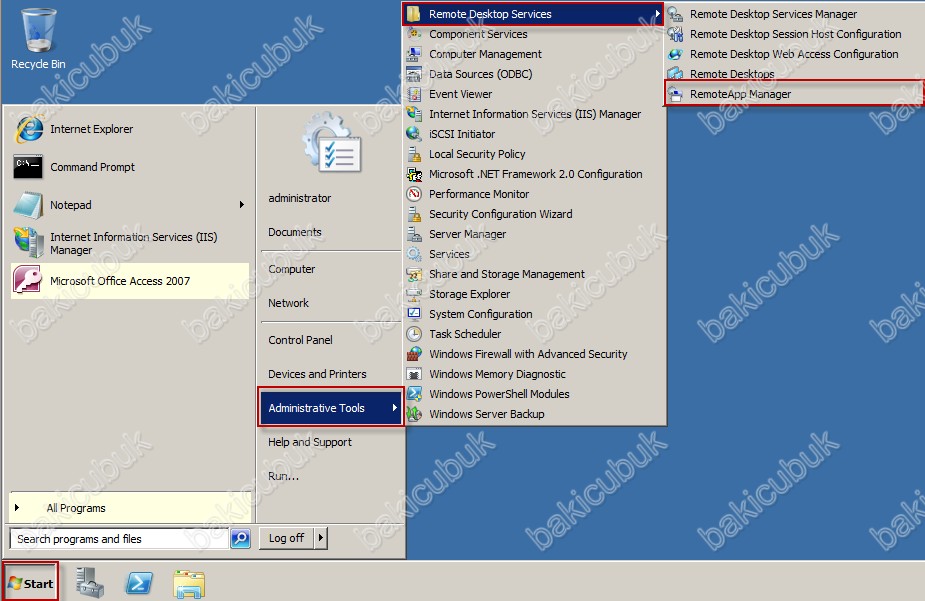Click the Computer Management icon
The width and height of the screenshot is (925, 601).
click(x=414, y=54)
